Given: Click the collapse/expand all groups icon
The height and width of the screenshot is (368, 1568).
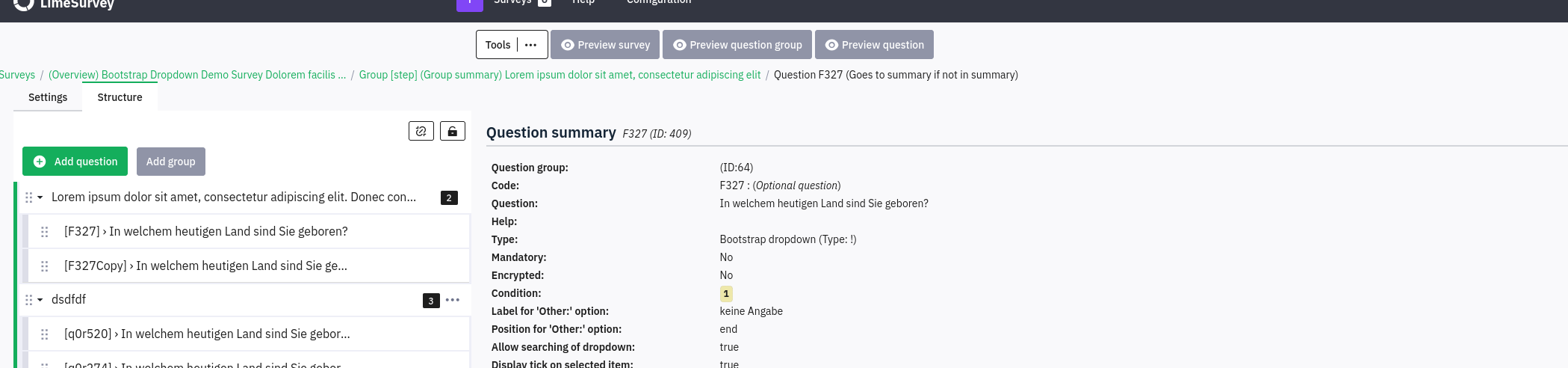Looking at the screenshot, I should [421, 131].
